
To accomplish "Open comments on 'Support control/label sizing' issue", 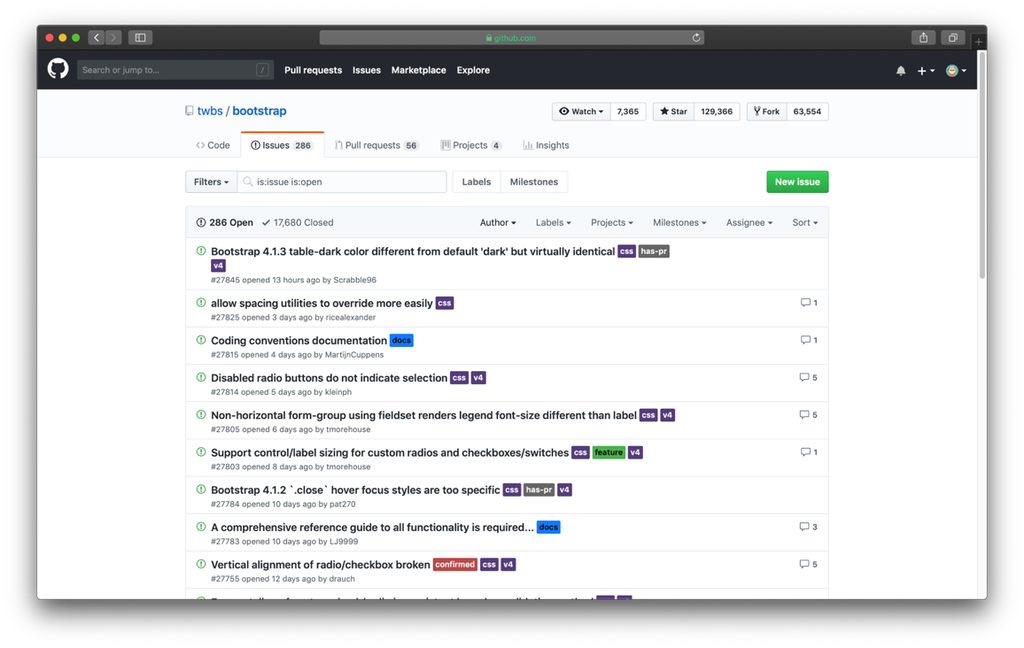I will (x=809, y=451).
